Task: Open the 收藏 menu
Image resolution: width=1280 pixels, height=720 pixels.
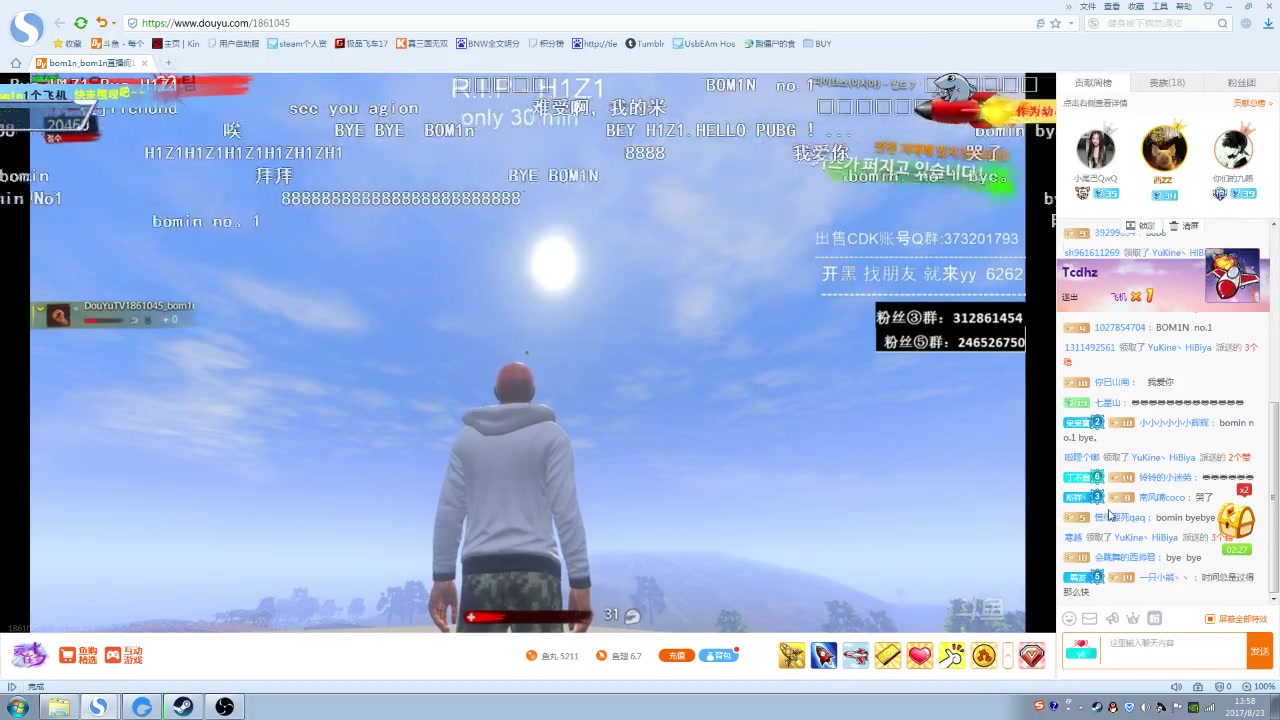Action: (1136, 6)
